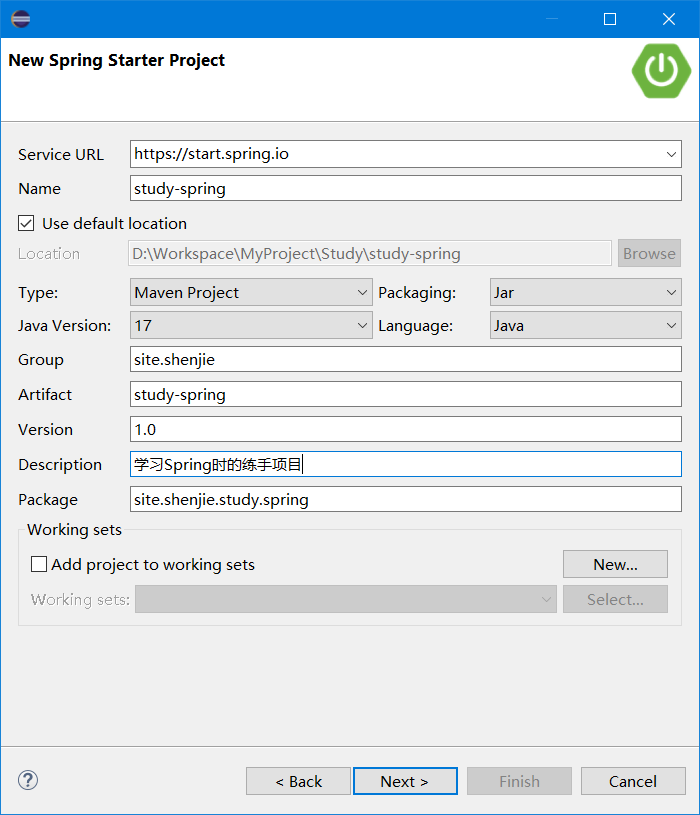Uncheck Use default location

25,223
